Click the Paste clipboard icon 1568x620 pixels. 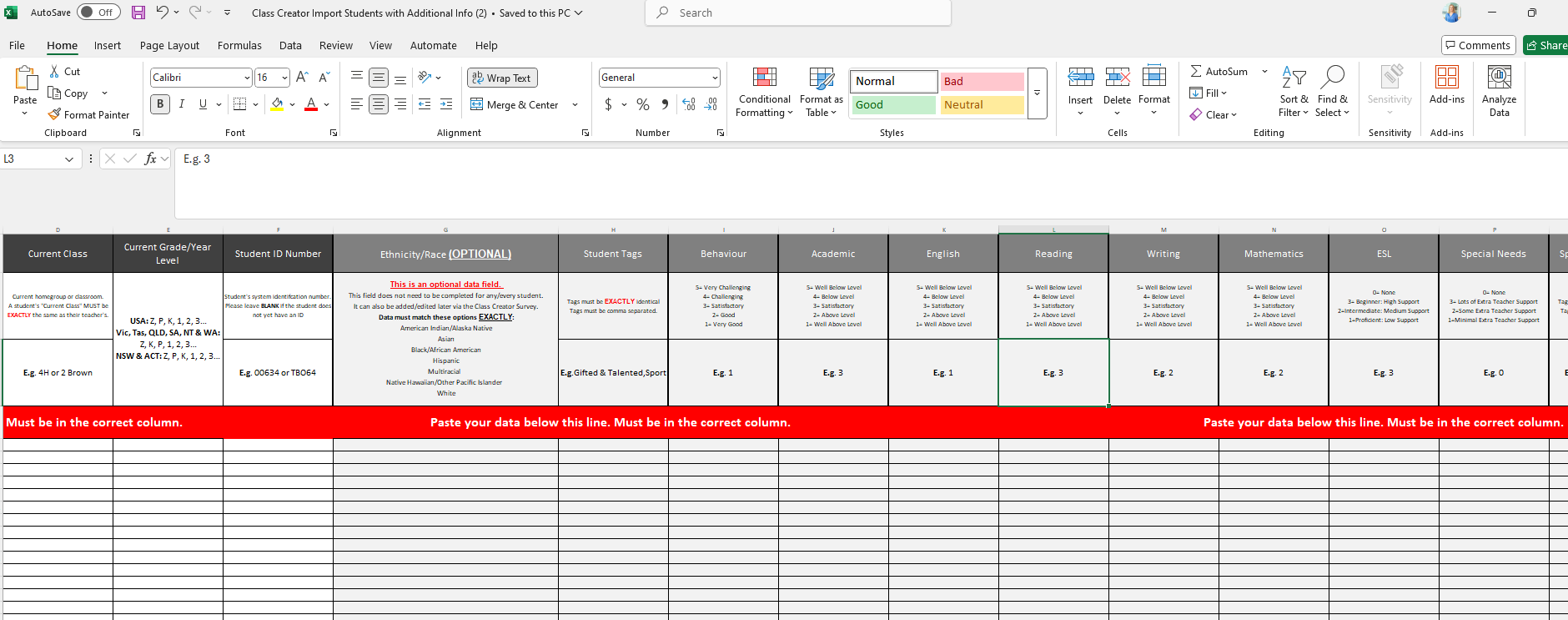(25, 80)
